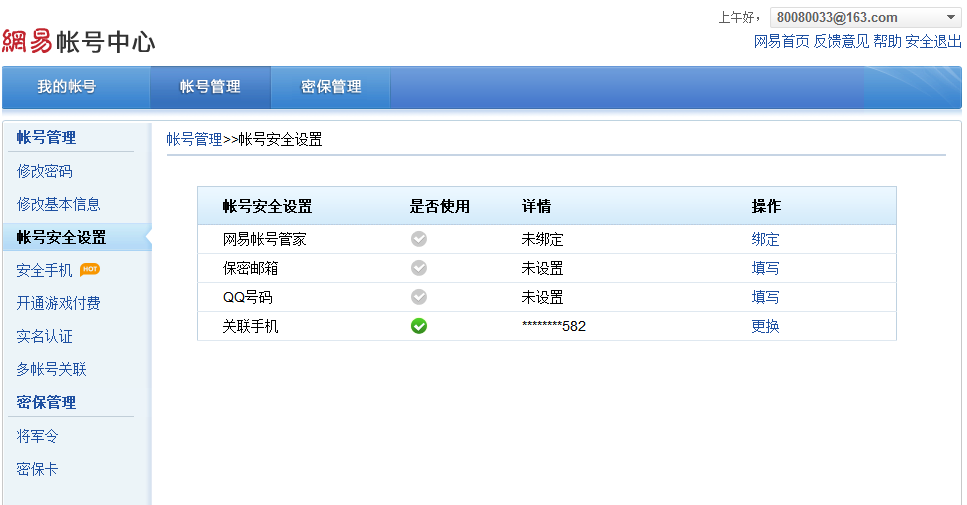
Task: Open 修改基本信息 in the sidebar
Action: (59, 204)
